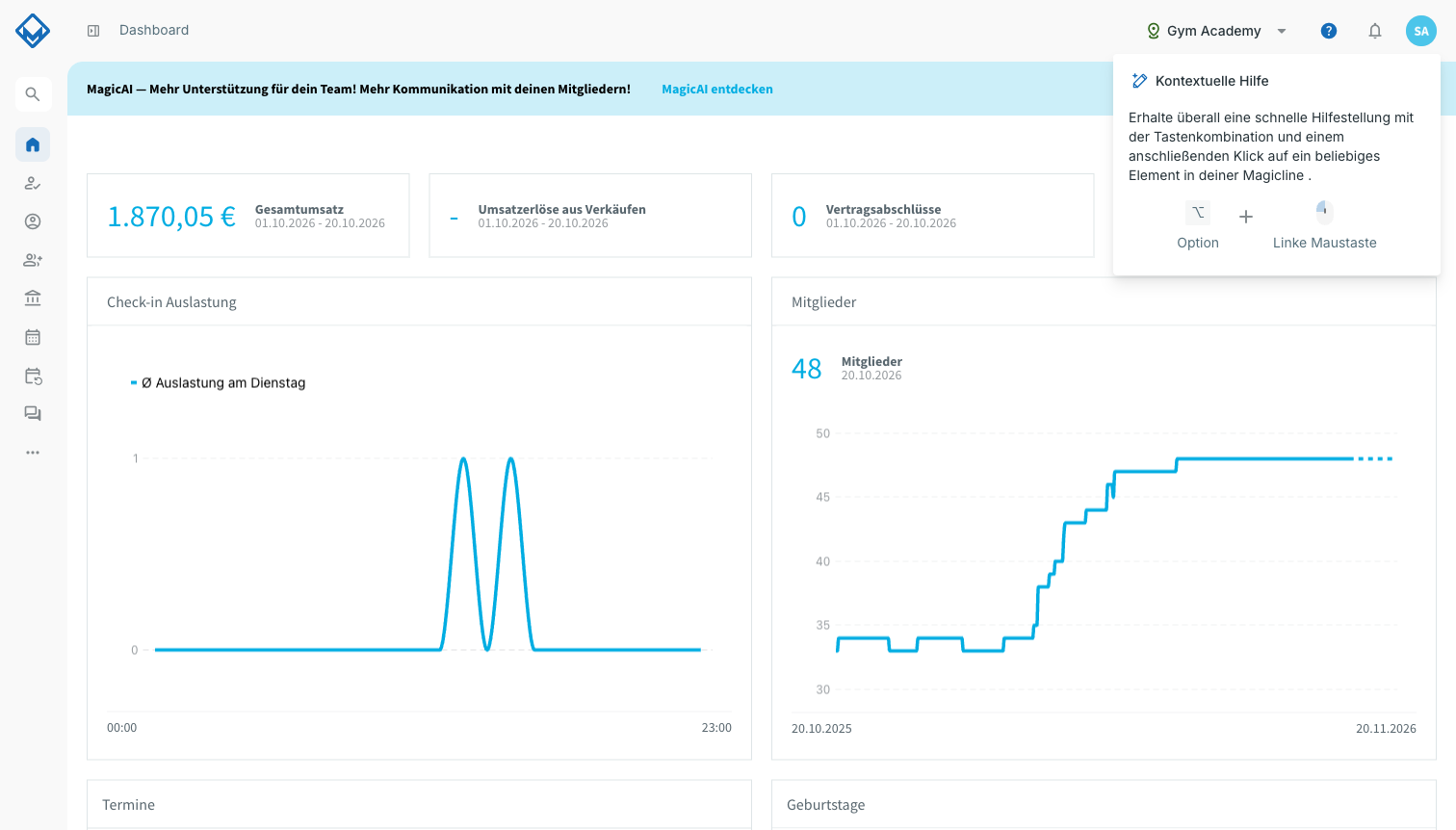The width and height of the screenshot is (1456, 830).
Task: Open the member profile circle icon
Action: tap(33, 221)
